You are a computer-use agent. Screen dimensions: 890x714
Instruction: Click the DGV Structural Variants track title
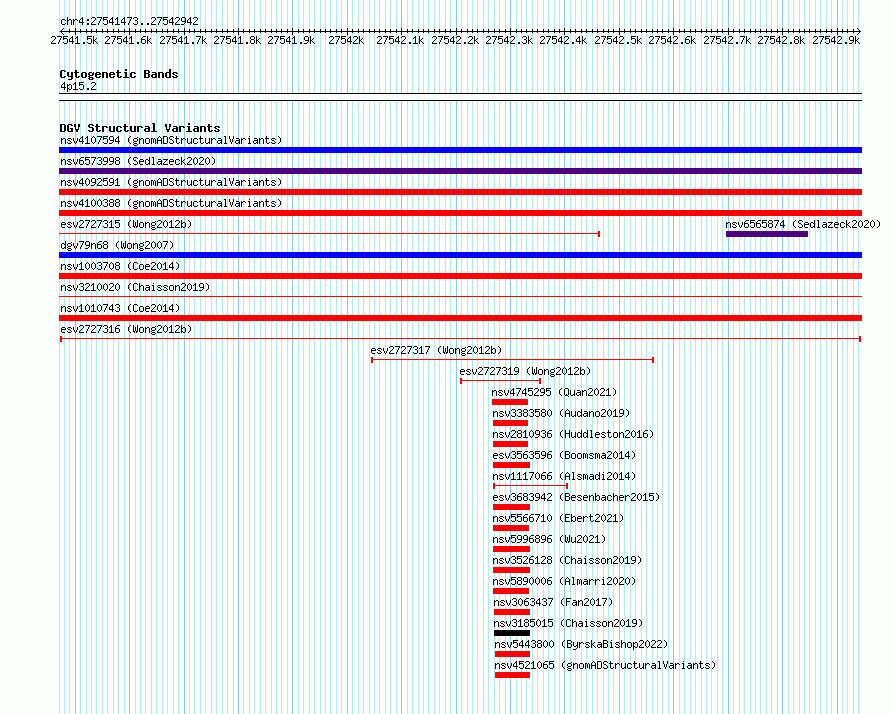(140, 128)
